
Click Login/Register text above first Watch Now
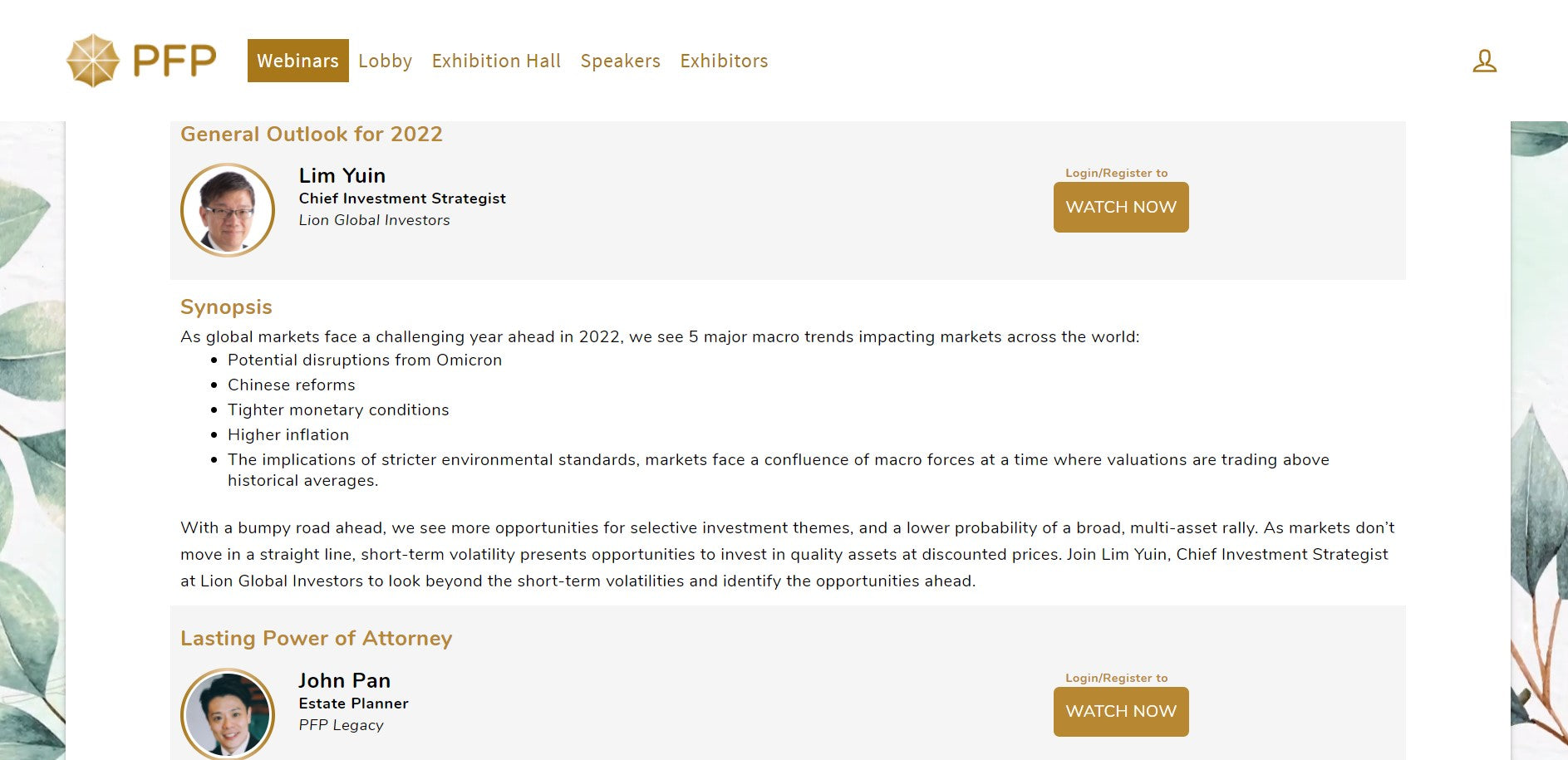(1116, 173)
